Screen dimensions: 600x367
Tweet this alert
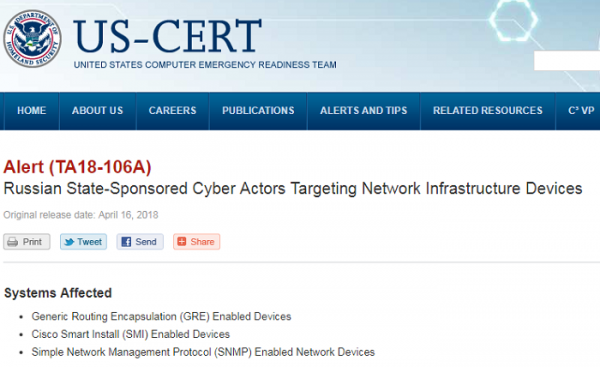(83, 242)
